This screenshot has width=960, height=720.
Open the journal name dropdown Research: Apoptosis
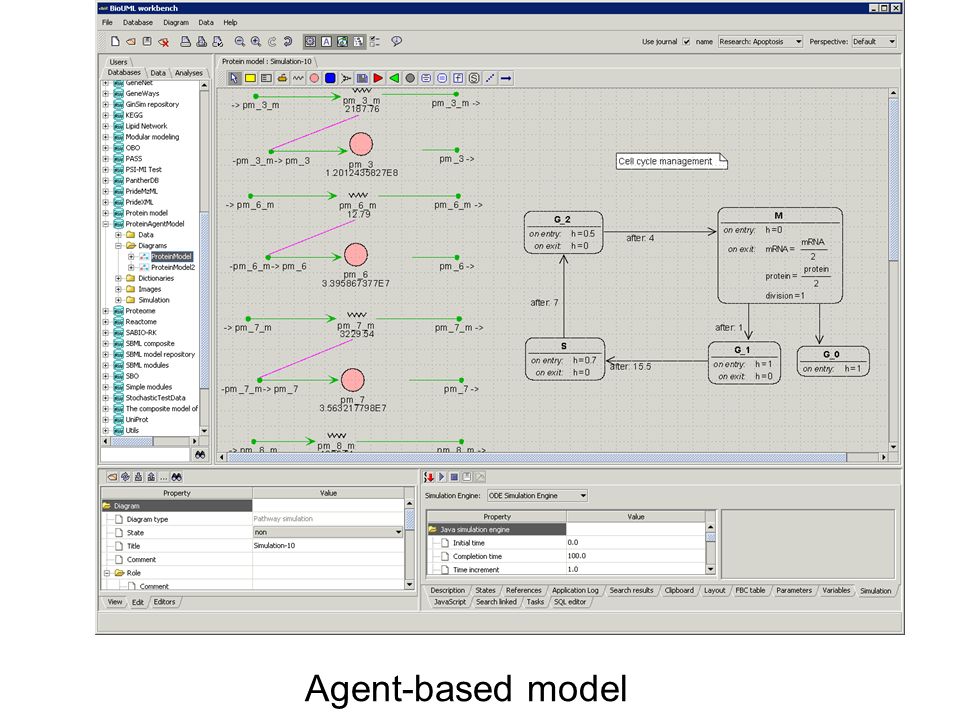tap(760, 42)
